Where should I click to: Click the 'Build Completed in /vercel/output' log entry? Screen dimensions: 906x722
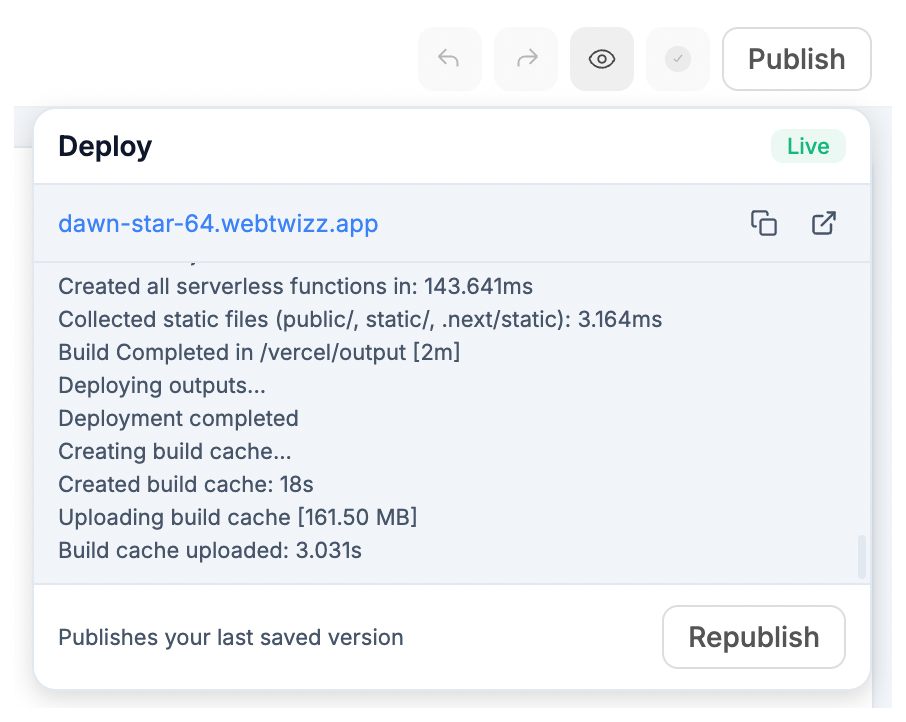259,353
